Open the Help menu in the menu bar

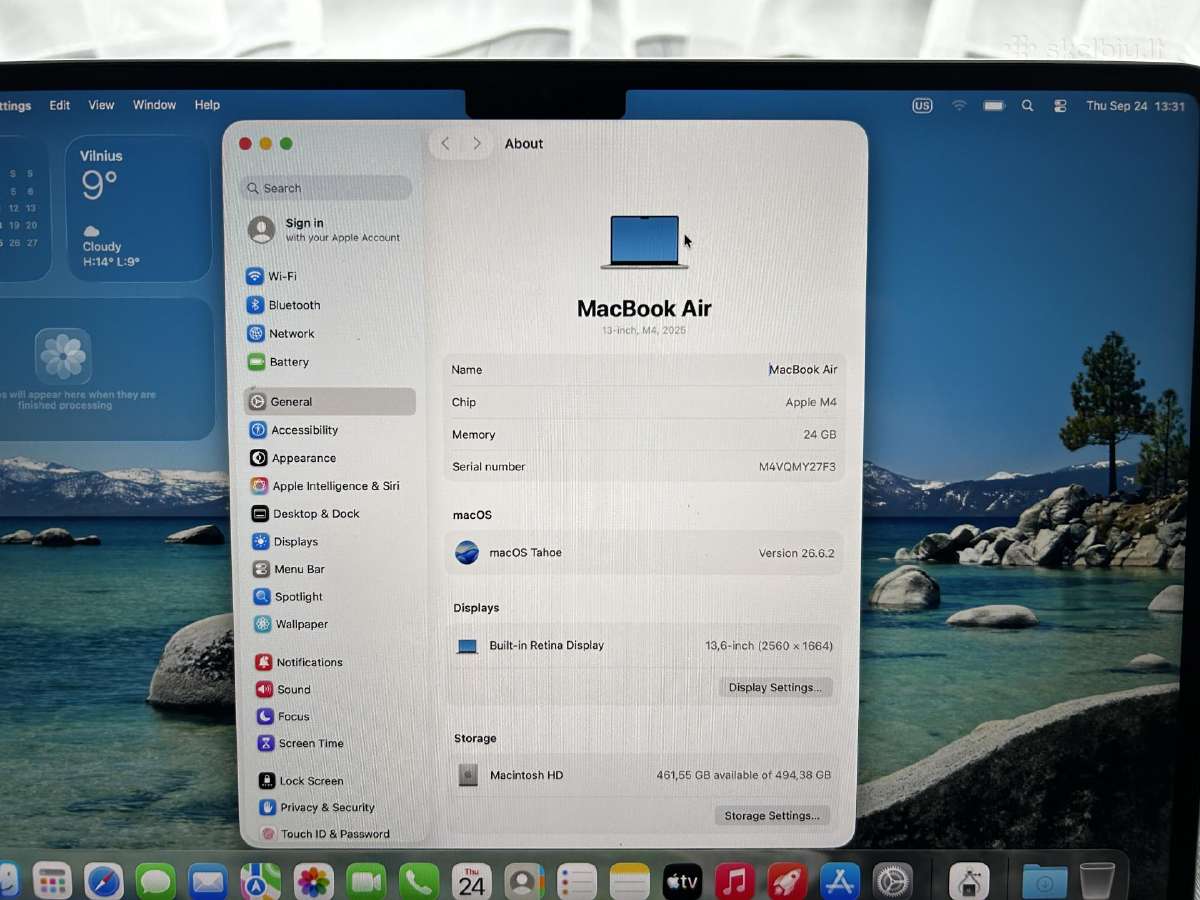coord(207,105)
